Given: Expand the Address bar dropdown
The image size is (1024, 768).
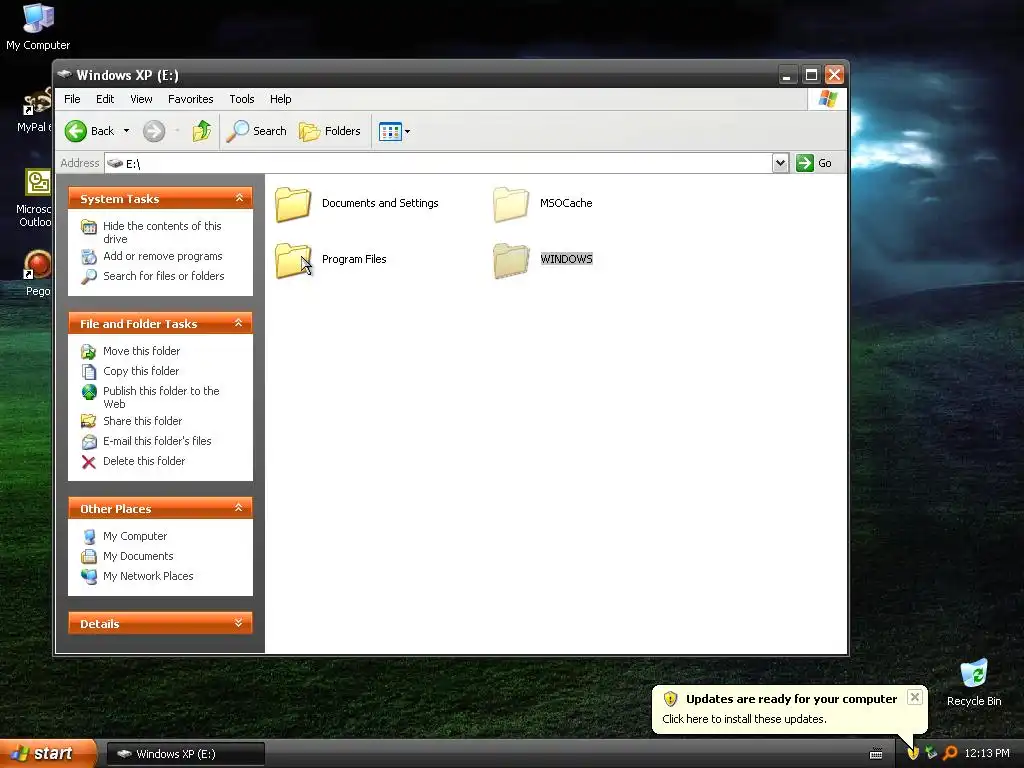Looking at the screenshot, I should 780,163.
